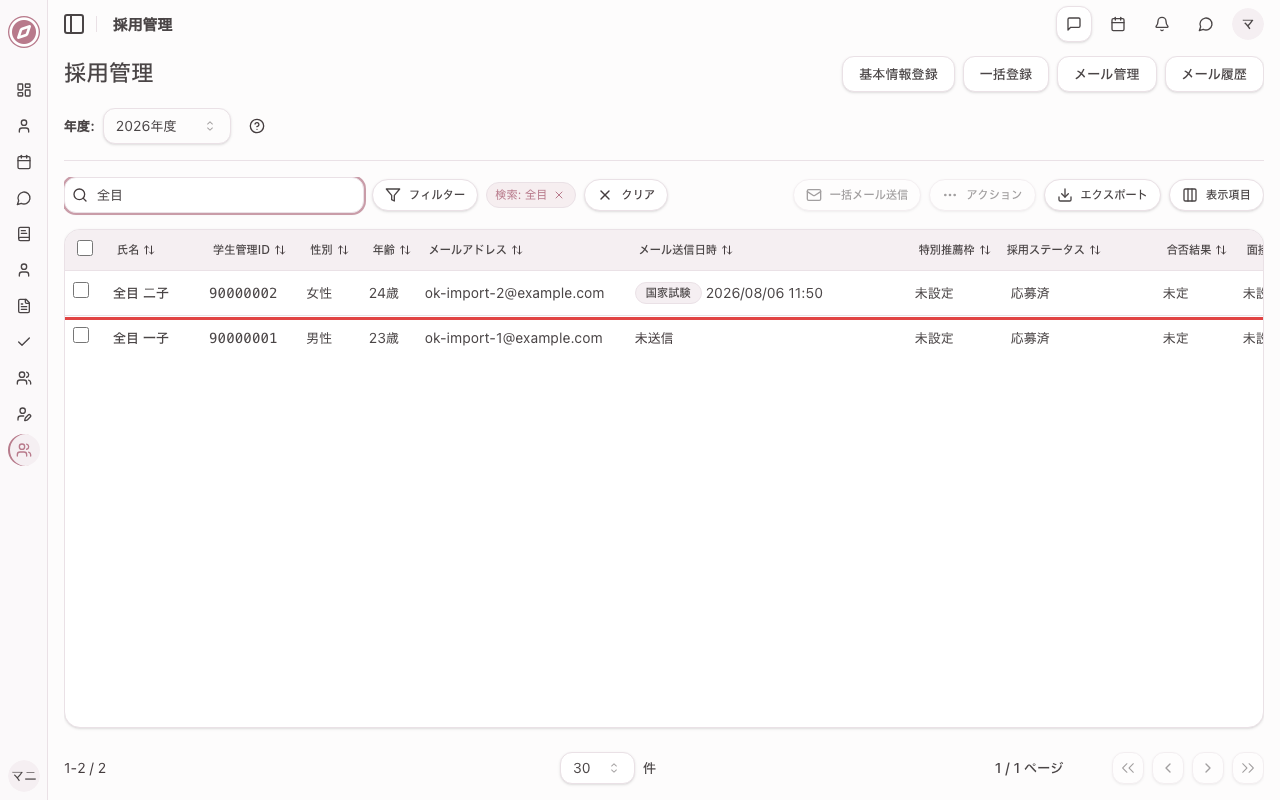Sort the table by 学生管理ID
Screen dimensions: 1280x800
click(x=249, y=250)
